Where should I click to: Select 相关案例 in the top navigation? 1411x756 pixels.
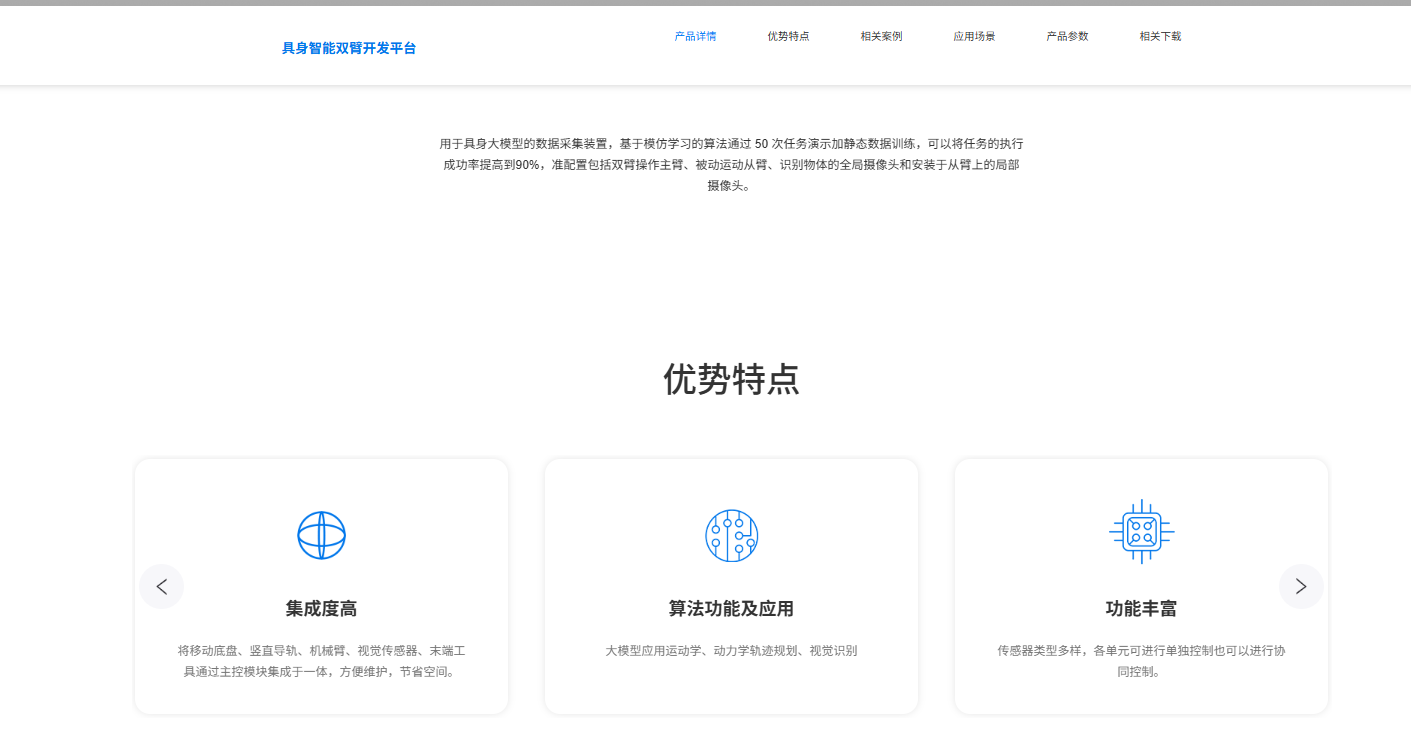[x=881, y=36]
